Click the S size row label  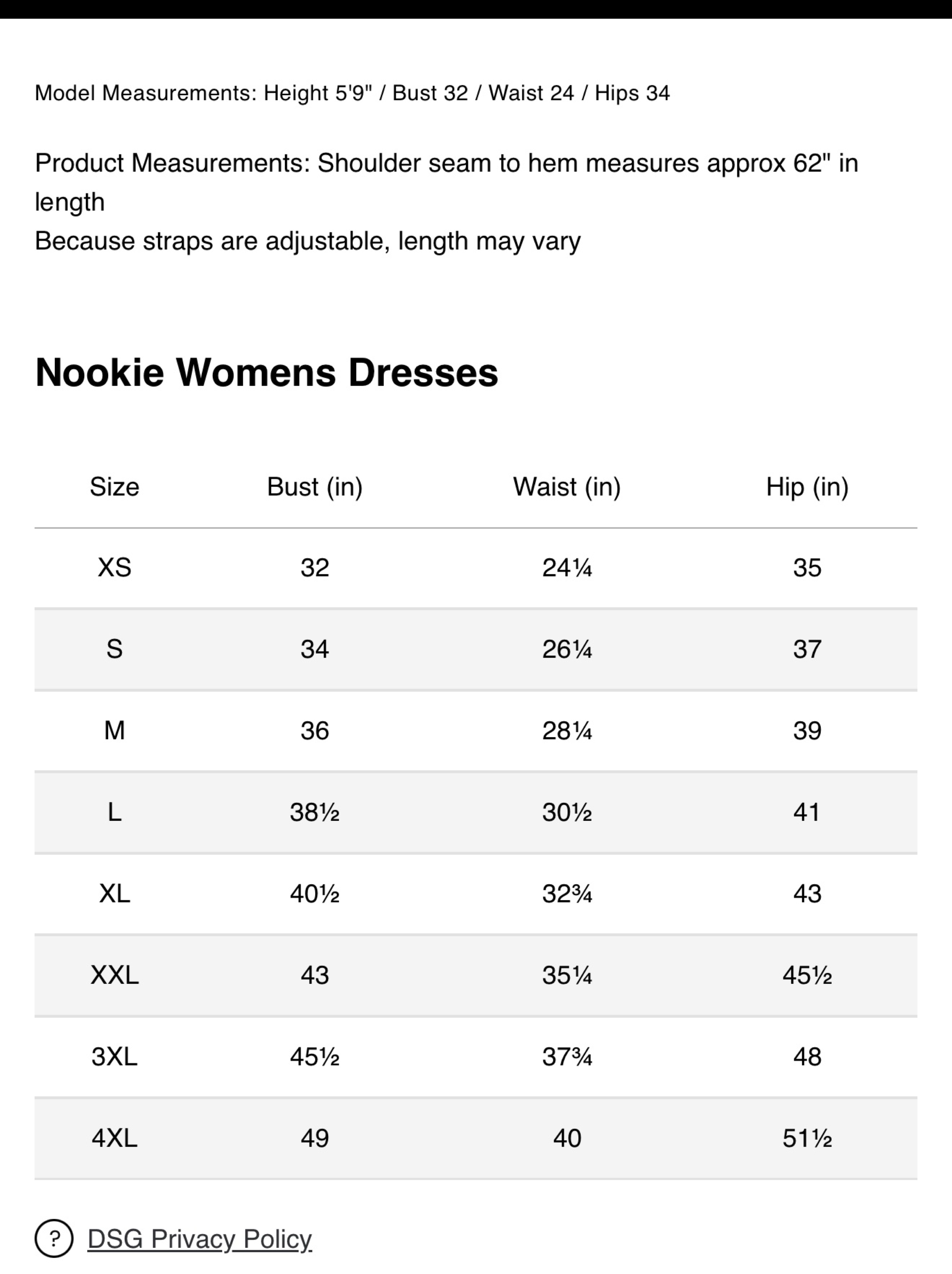(x=115, y=650)
